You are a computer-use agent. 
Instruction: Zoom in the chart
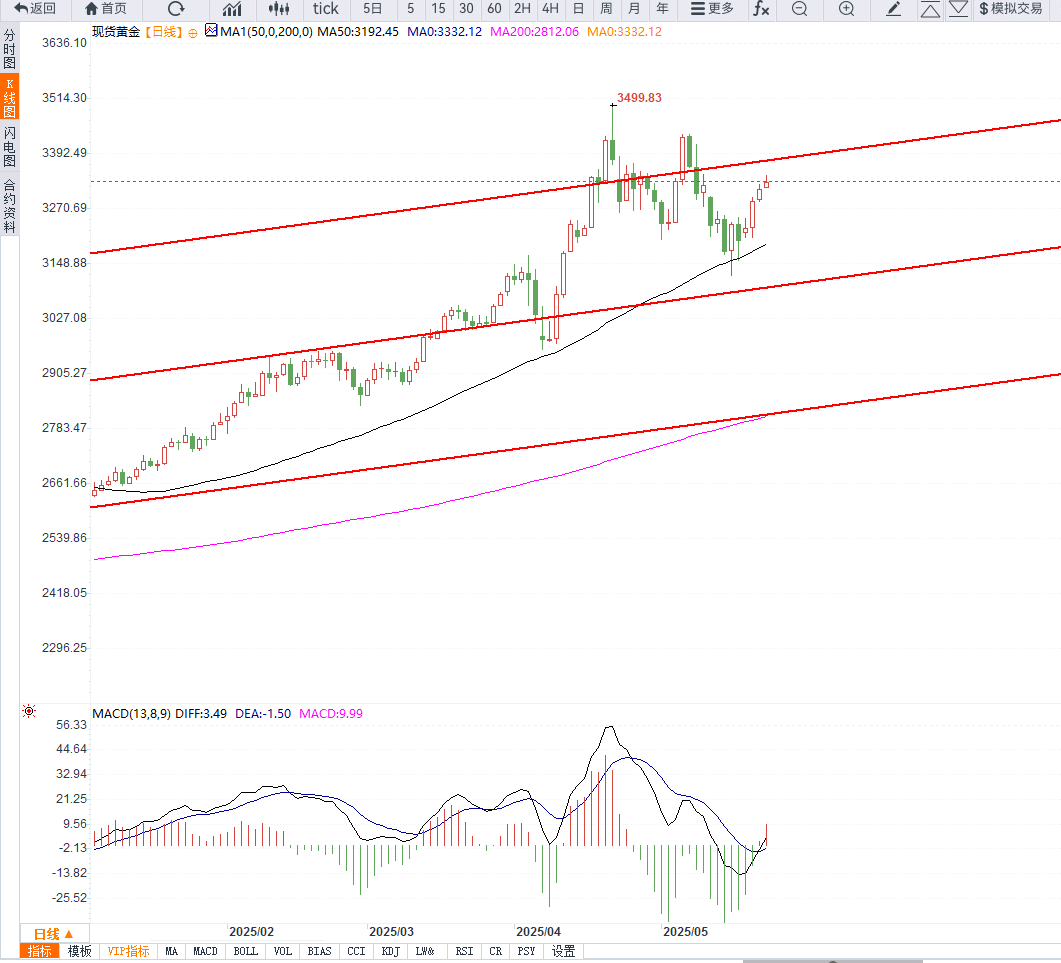[x=846, y=9]
